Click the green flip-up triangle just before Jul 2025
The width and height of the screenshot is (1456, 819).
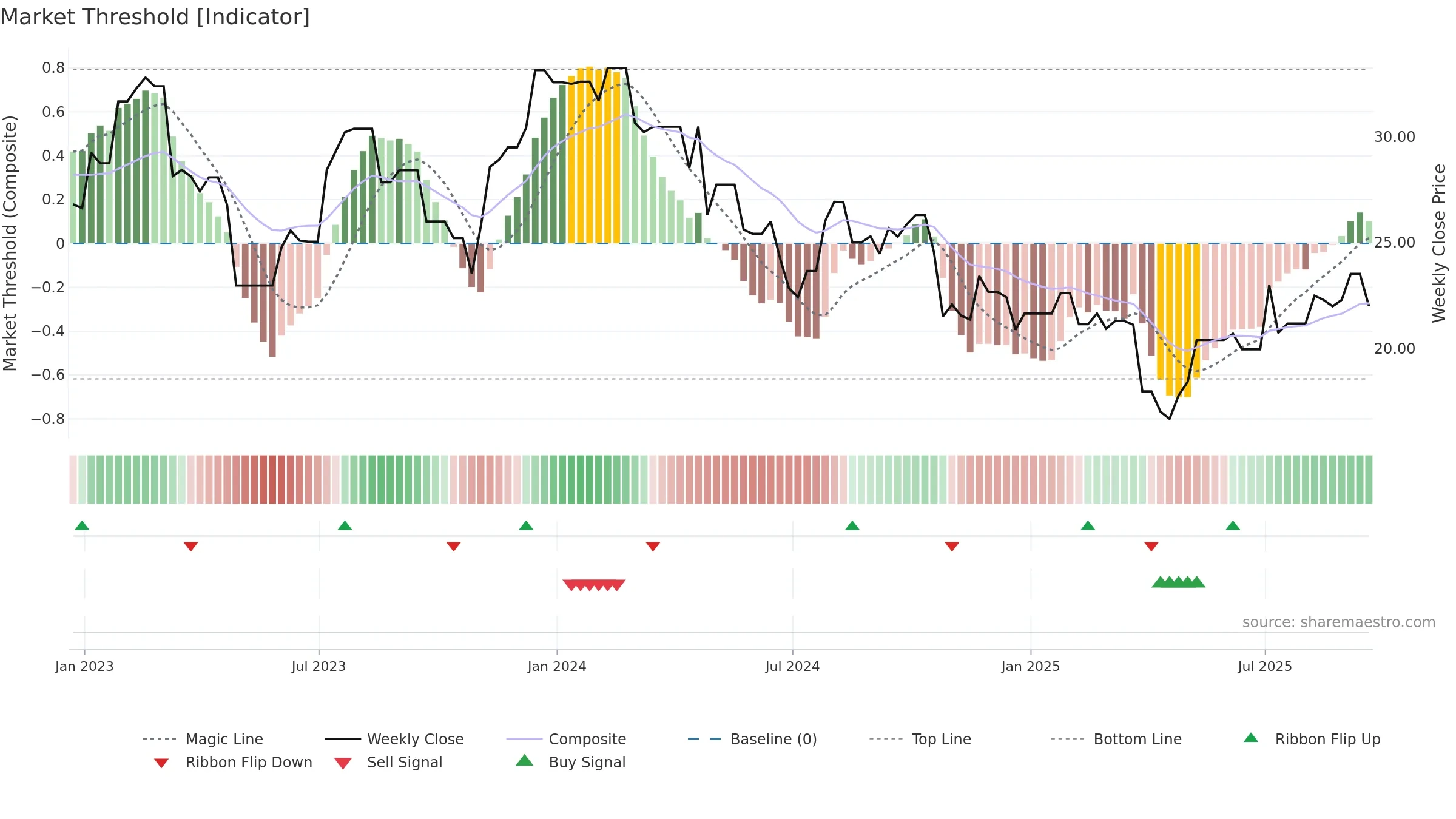pos(1233,525)
